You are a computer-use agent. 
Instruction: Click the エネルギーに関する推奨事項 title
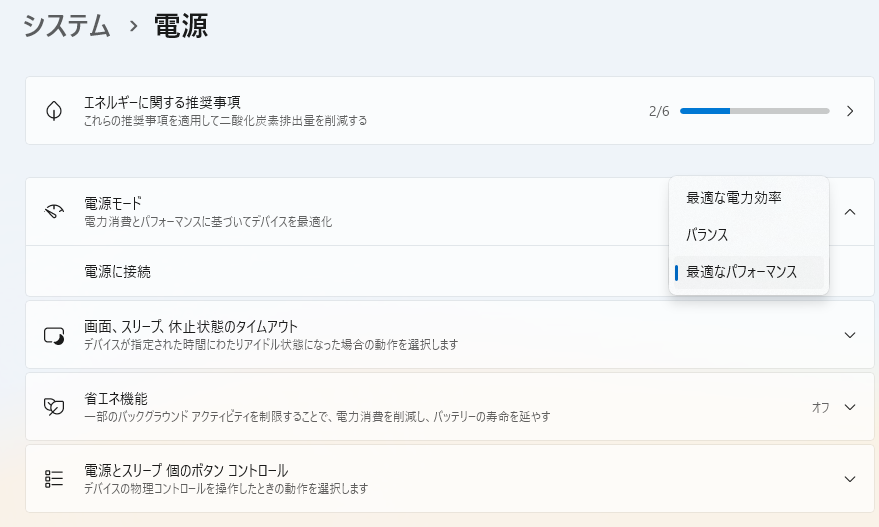(162, 102)
